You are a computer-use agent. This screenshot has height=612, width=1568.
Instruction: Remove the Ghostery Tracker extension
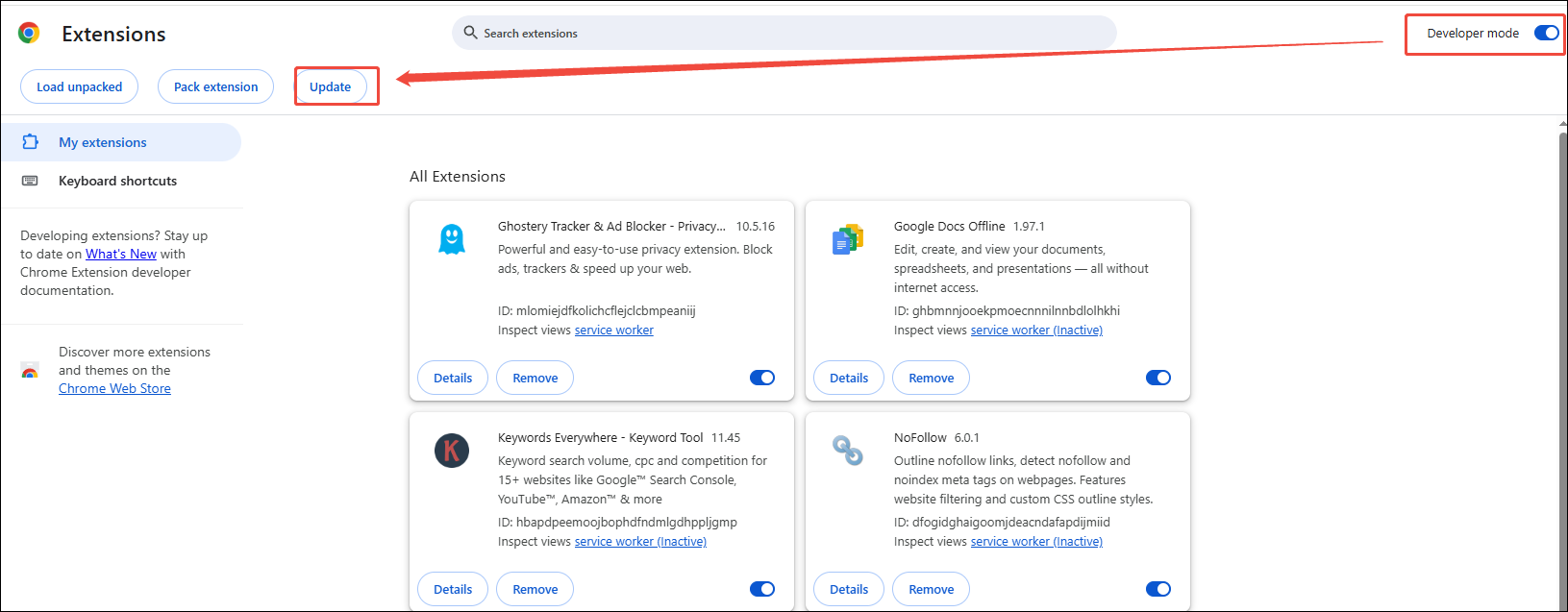tap(535, 378)
